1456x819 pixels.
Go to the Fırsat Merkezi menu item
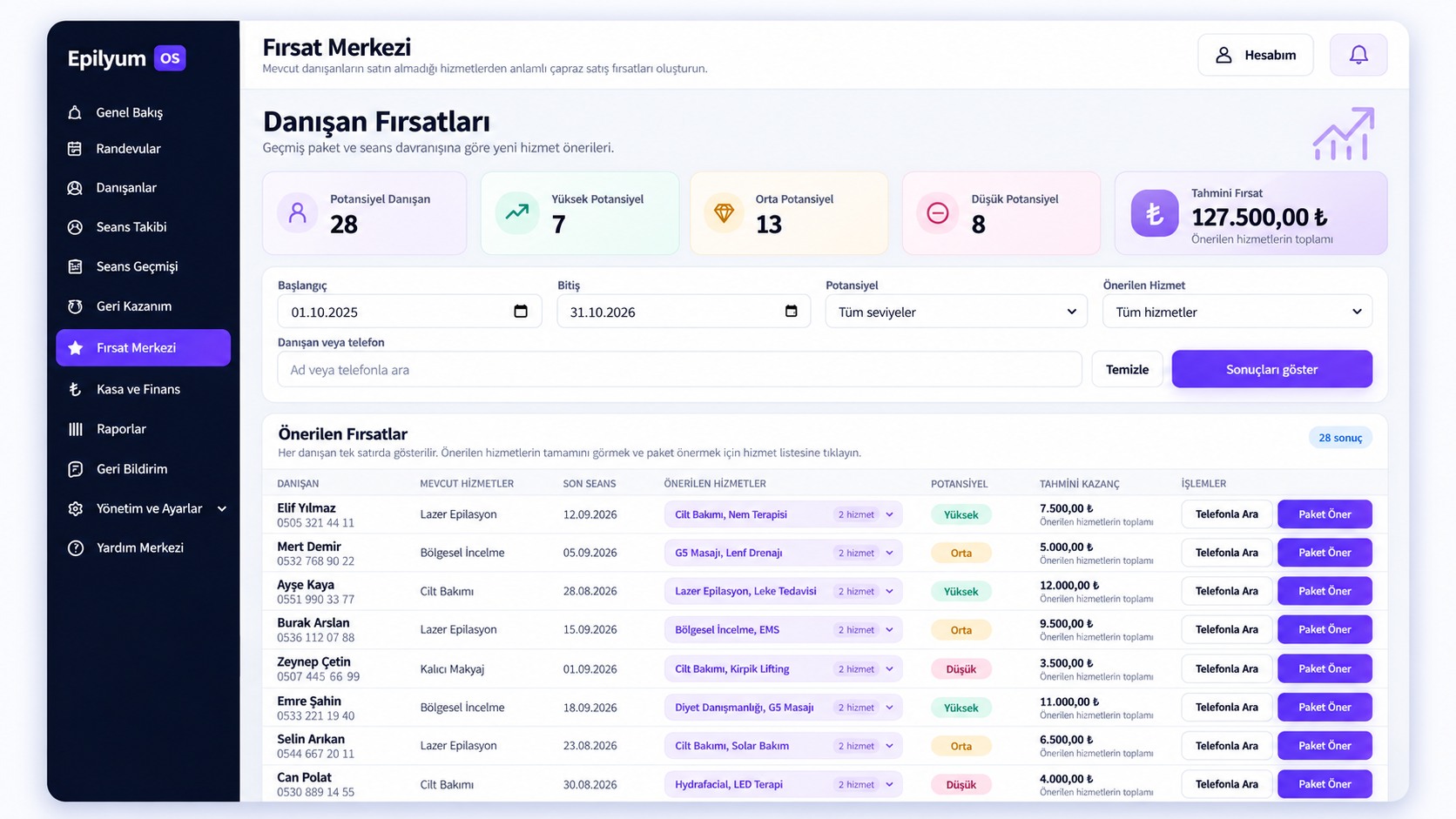point(143,348)
